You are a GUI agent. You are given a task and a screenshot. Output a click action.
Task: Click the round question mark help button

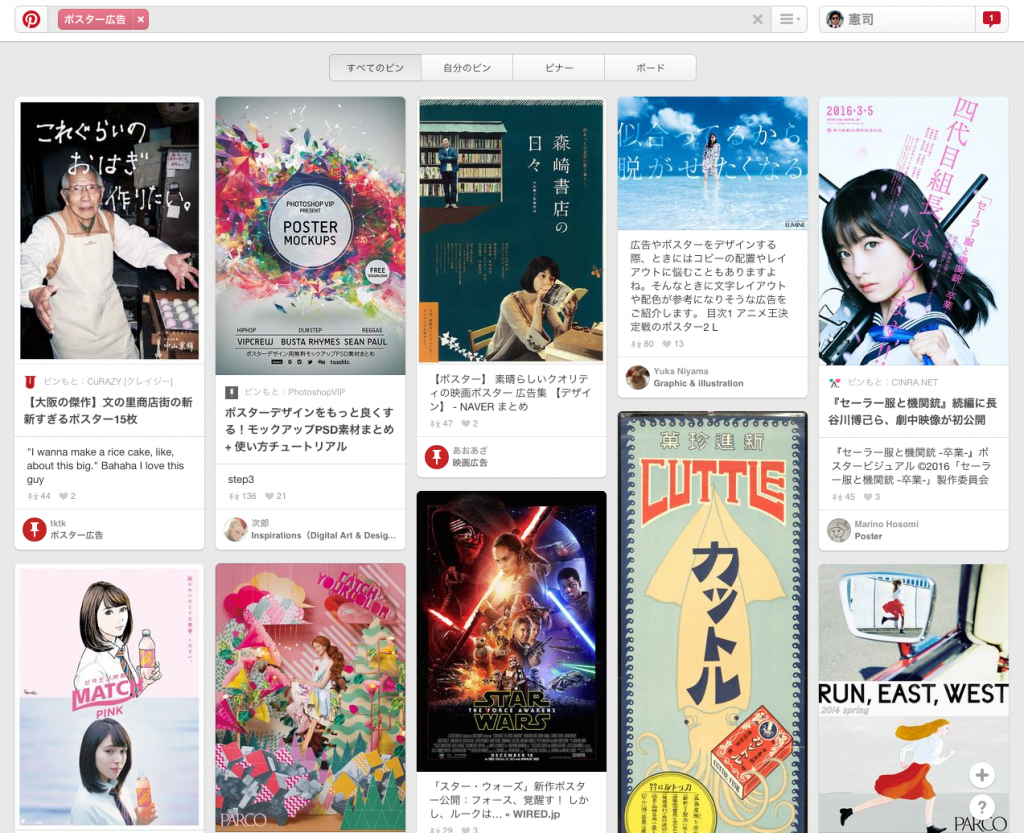pyautogui.click(x=982, y=808)
